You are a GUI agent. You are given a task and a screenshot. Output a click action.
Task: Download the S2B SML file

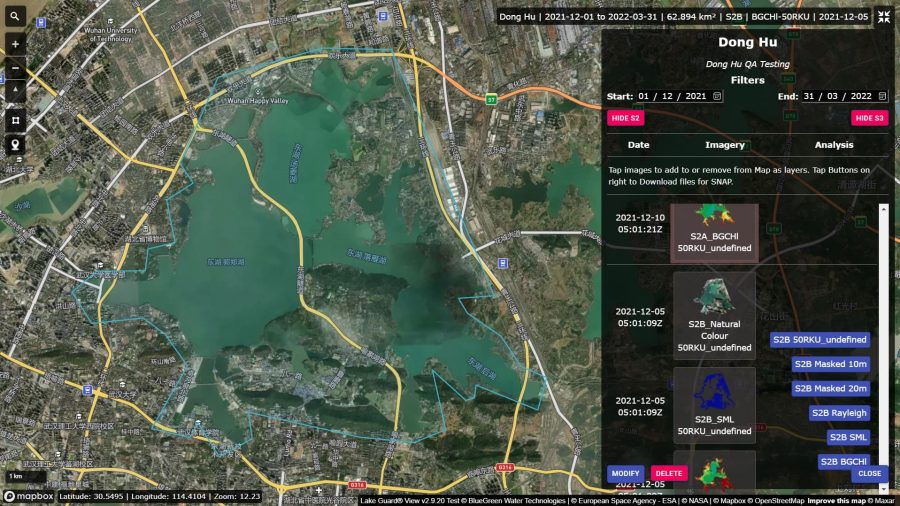click(848, 437)
